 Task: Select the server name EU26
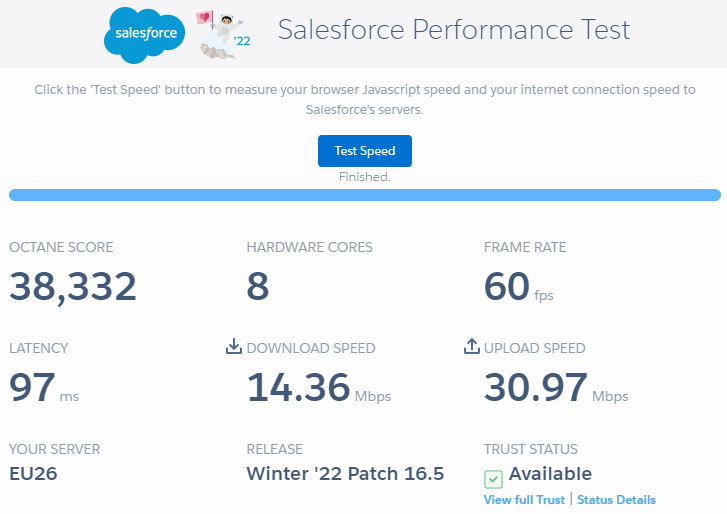(x=33, y=474)
